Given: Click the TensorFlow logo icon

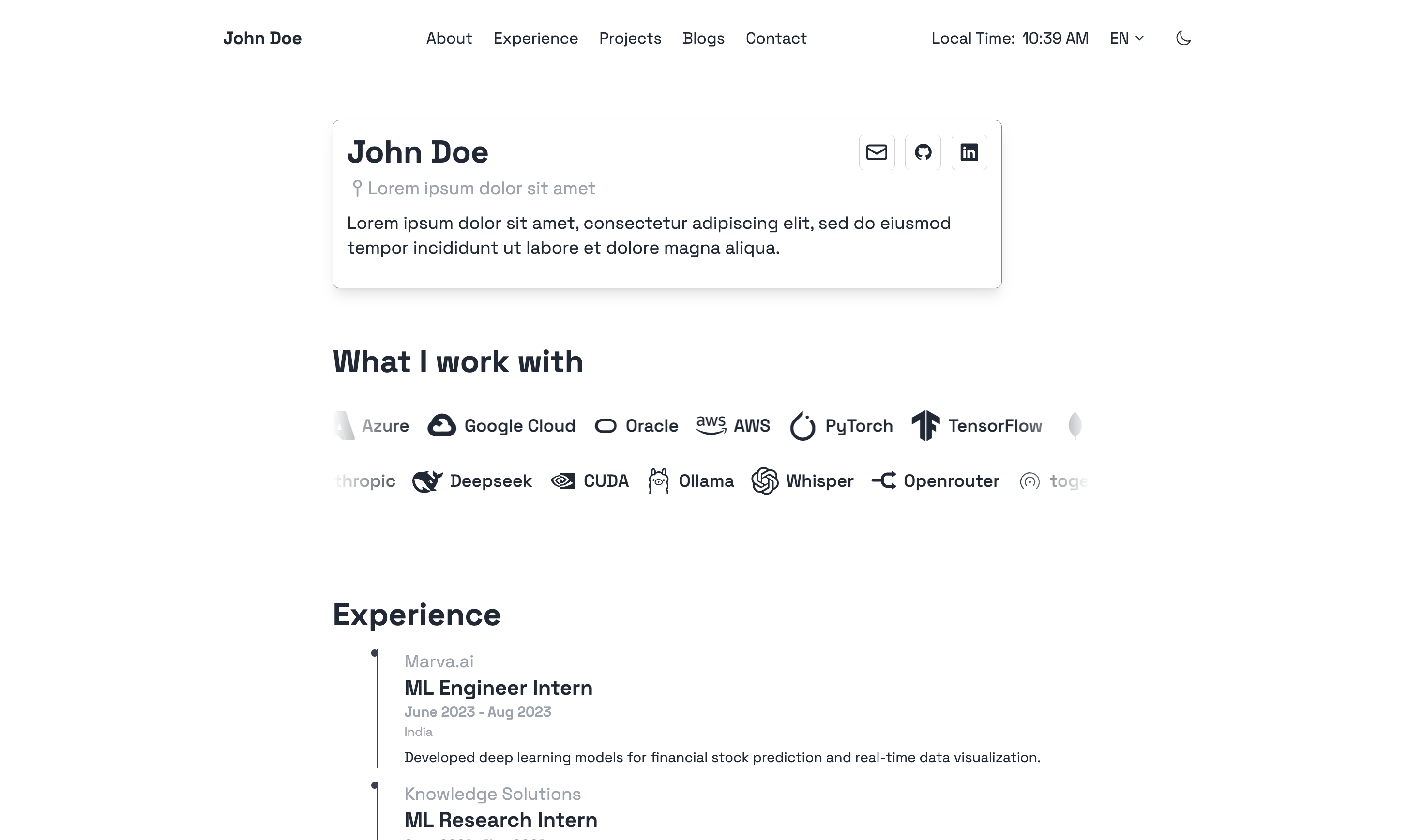Looking at the screenshot, I should pos(925,426).
